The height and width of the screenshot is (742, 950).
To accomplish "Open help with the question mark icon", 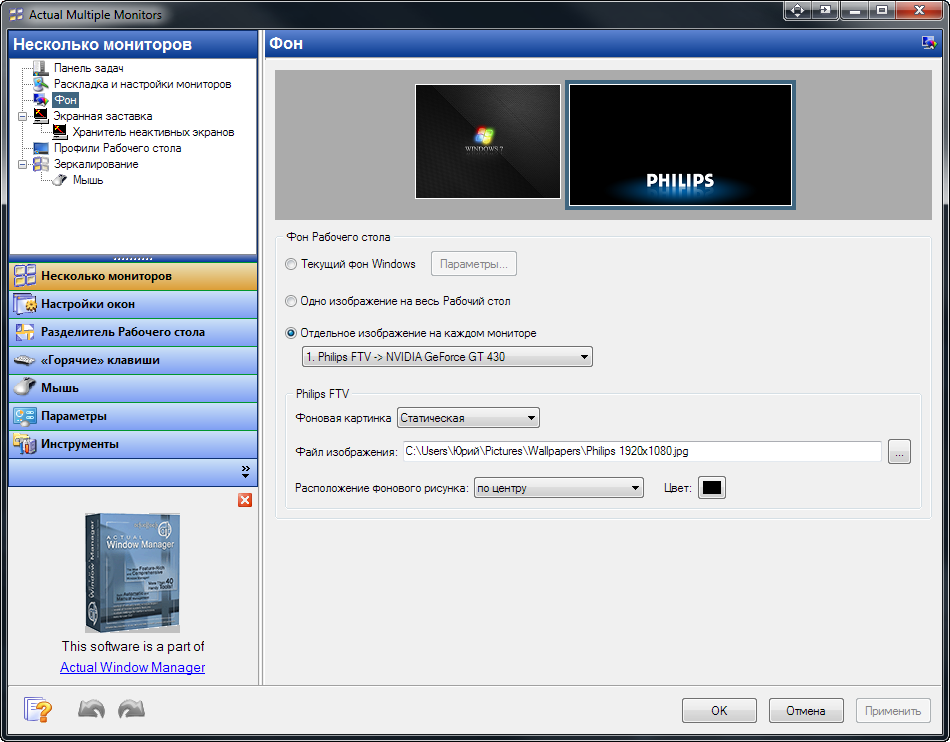I will click(x=38, y=709).
